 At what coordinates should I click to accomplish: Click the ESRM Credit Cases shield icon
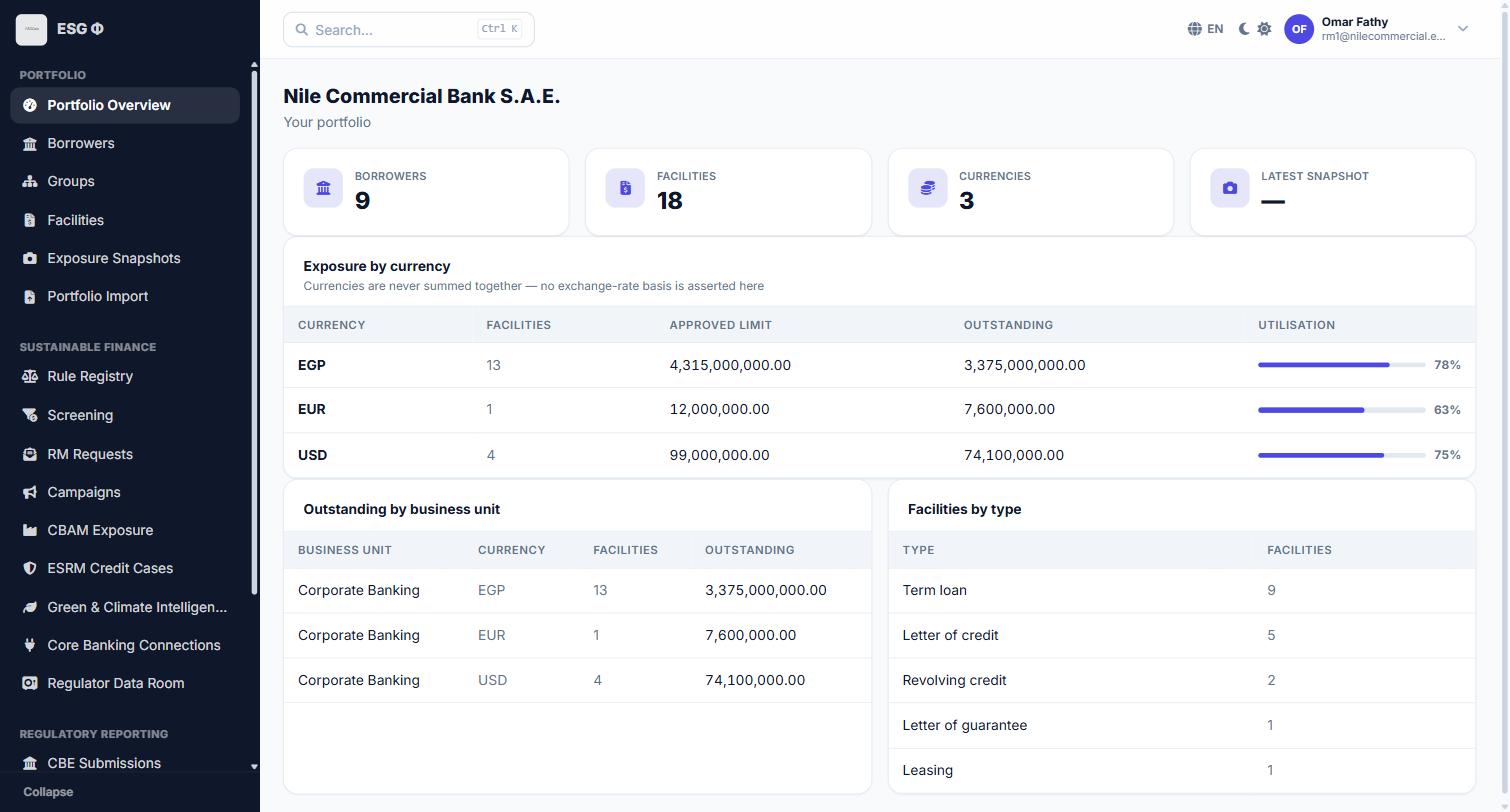tap(30, 568)
